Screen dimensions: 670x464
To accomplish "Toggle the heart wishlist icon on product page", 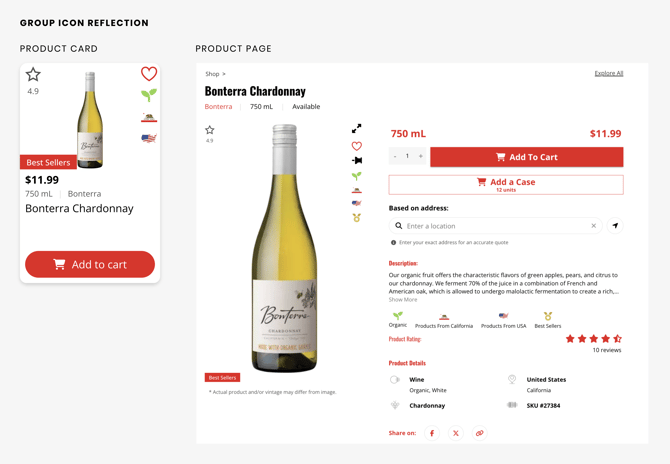I will pos(357,146).
